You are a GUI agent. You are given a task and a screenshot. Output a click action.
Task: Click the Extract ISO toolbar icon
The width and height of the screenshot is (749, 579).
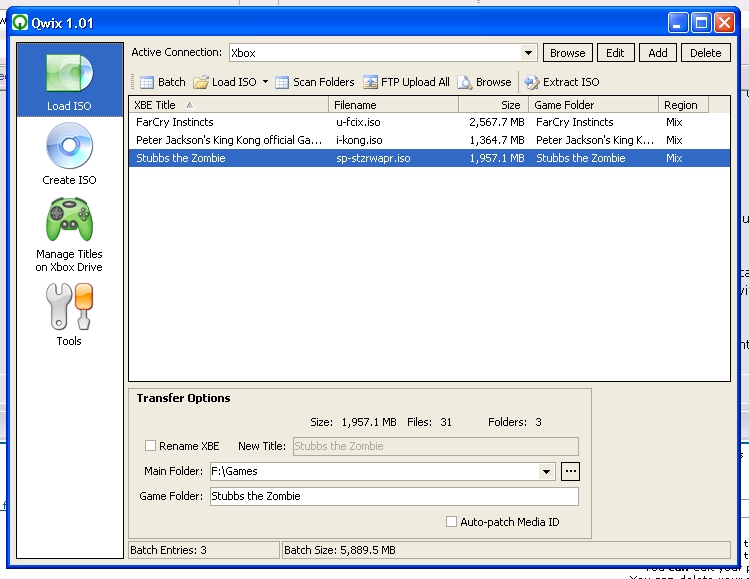(x=532, y=82)
